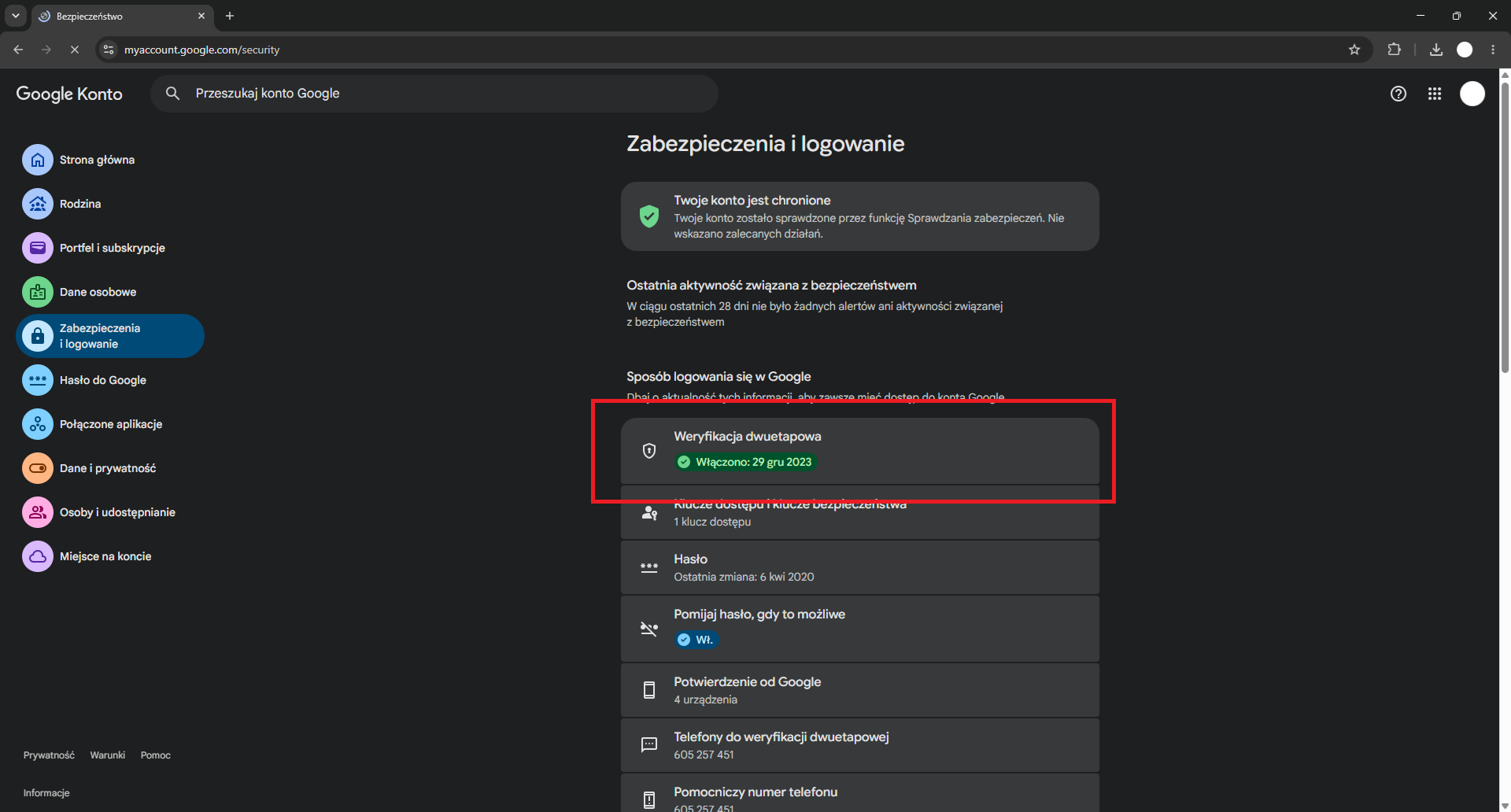Viewport: 1511px width, 812px height.
Task: Open the Google apps grid launcher
Action: (x=1435, y=94)
